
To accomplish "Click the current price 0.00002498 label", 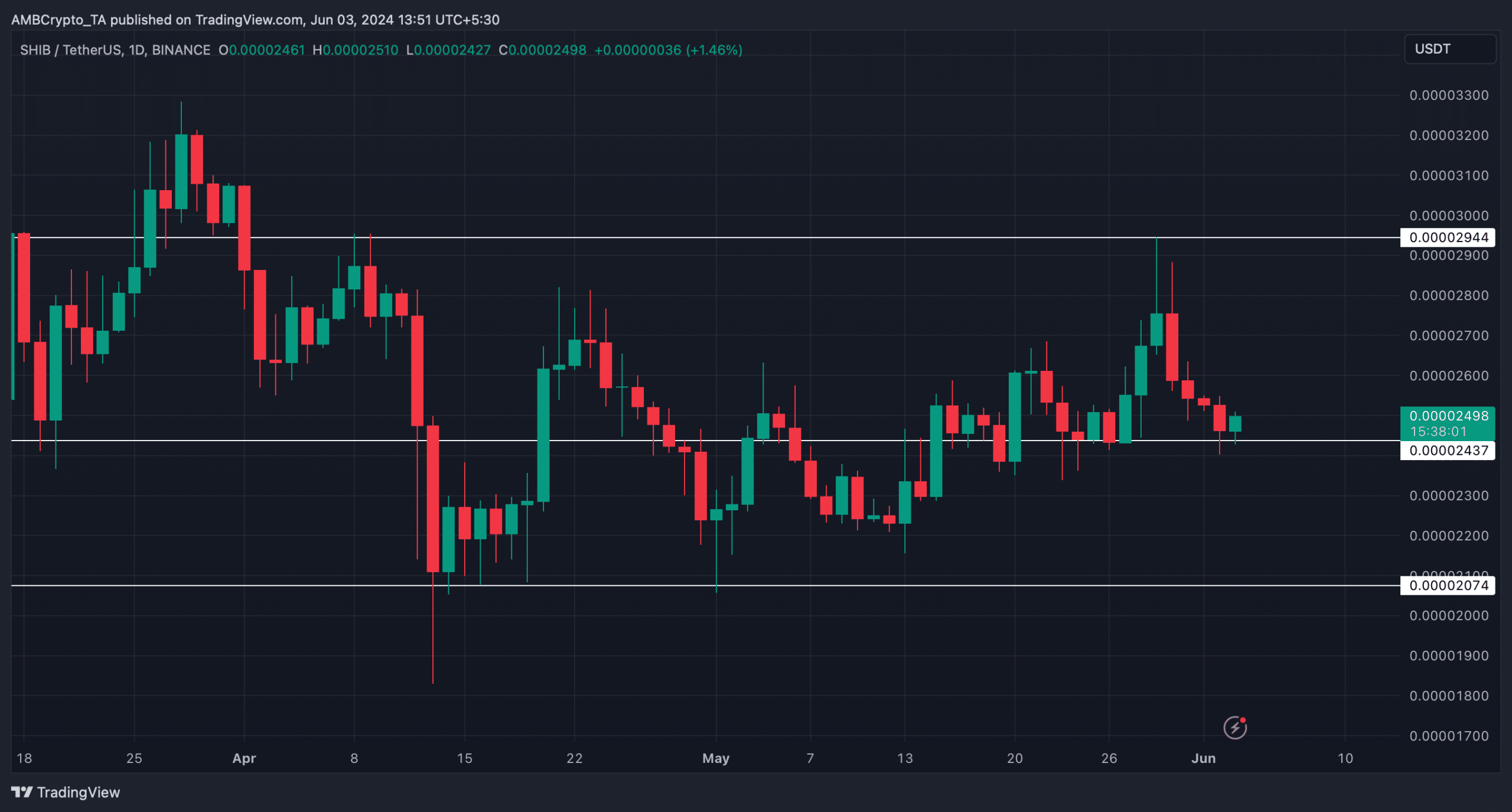I will (x=1449, y=416).
